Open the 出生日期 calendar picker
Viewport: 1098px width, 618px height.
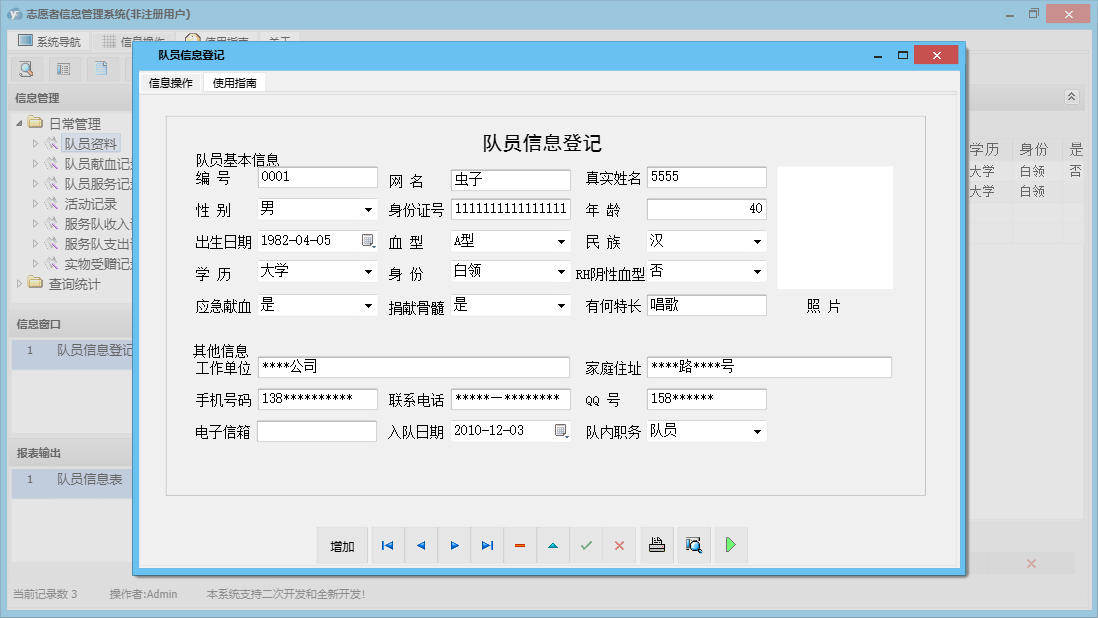[368, 241]
